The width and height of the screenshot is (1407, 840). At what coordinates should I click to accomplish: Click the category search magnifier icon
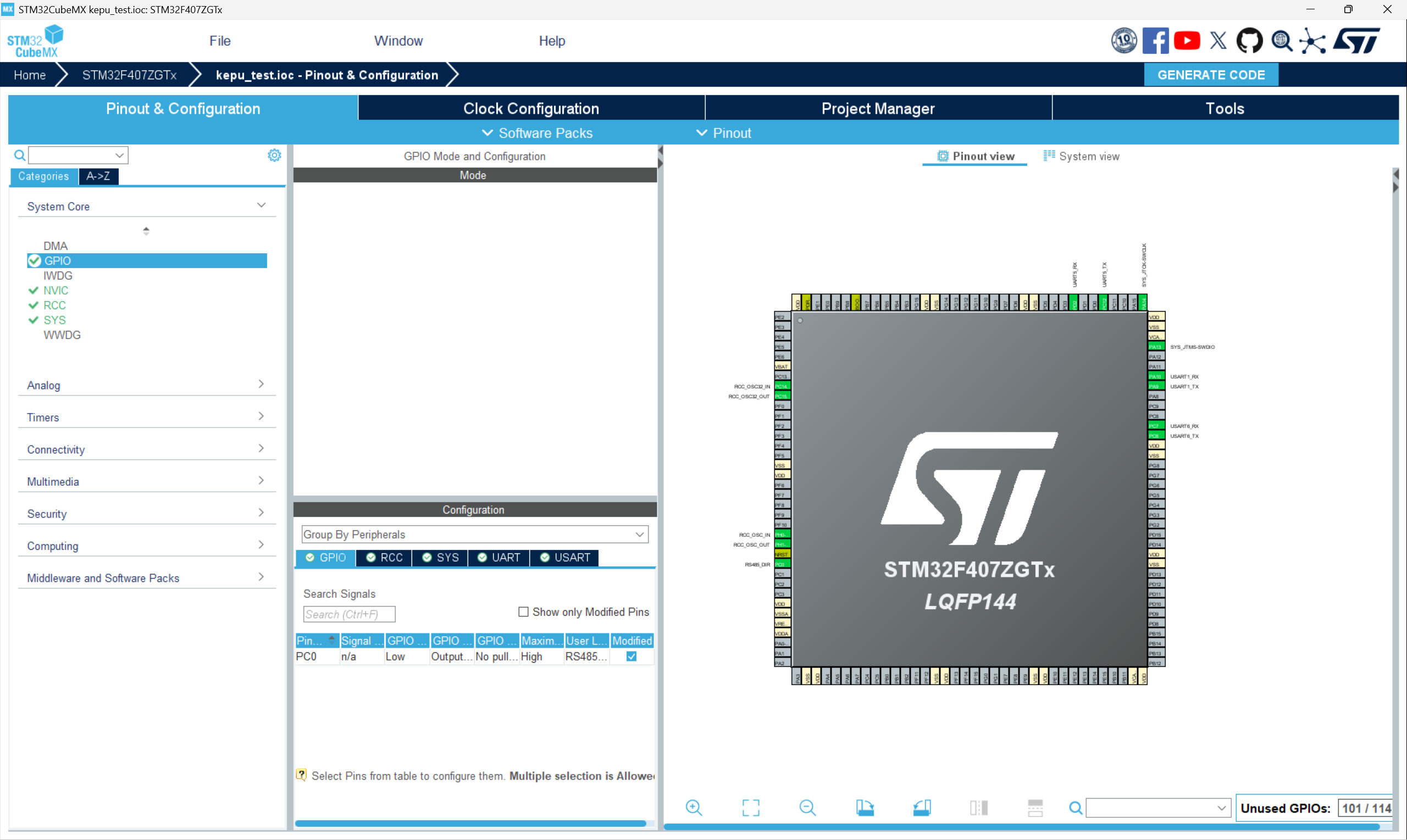[19, 155]
